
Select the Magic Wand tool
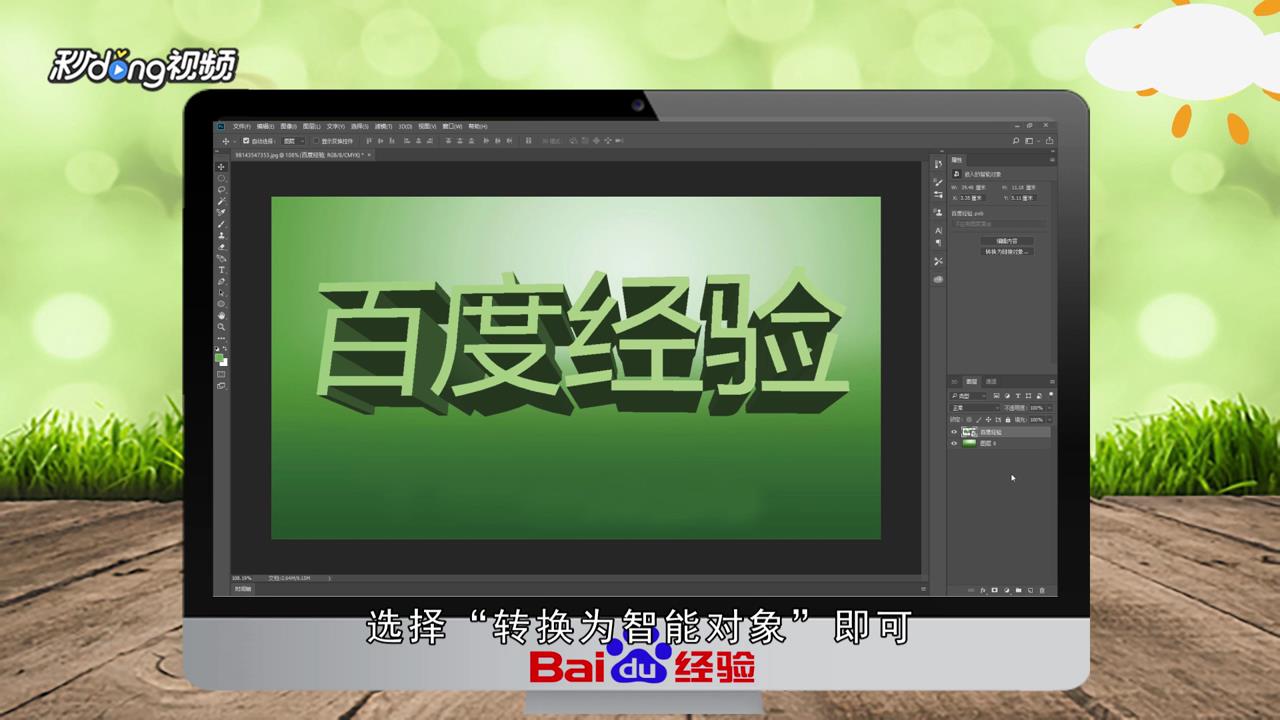221,201
